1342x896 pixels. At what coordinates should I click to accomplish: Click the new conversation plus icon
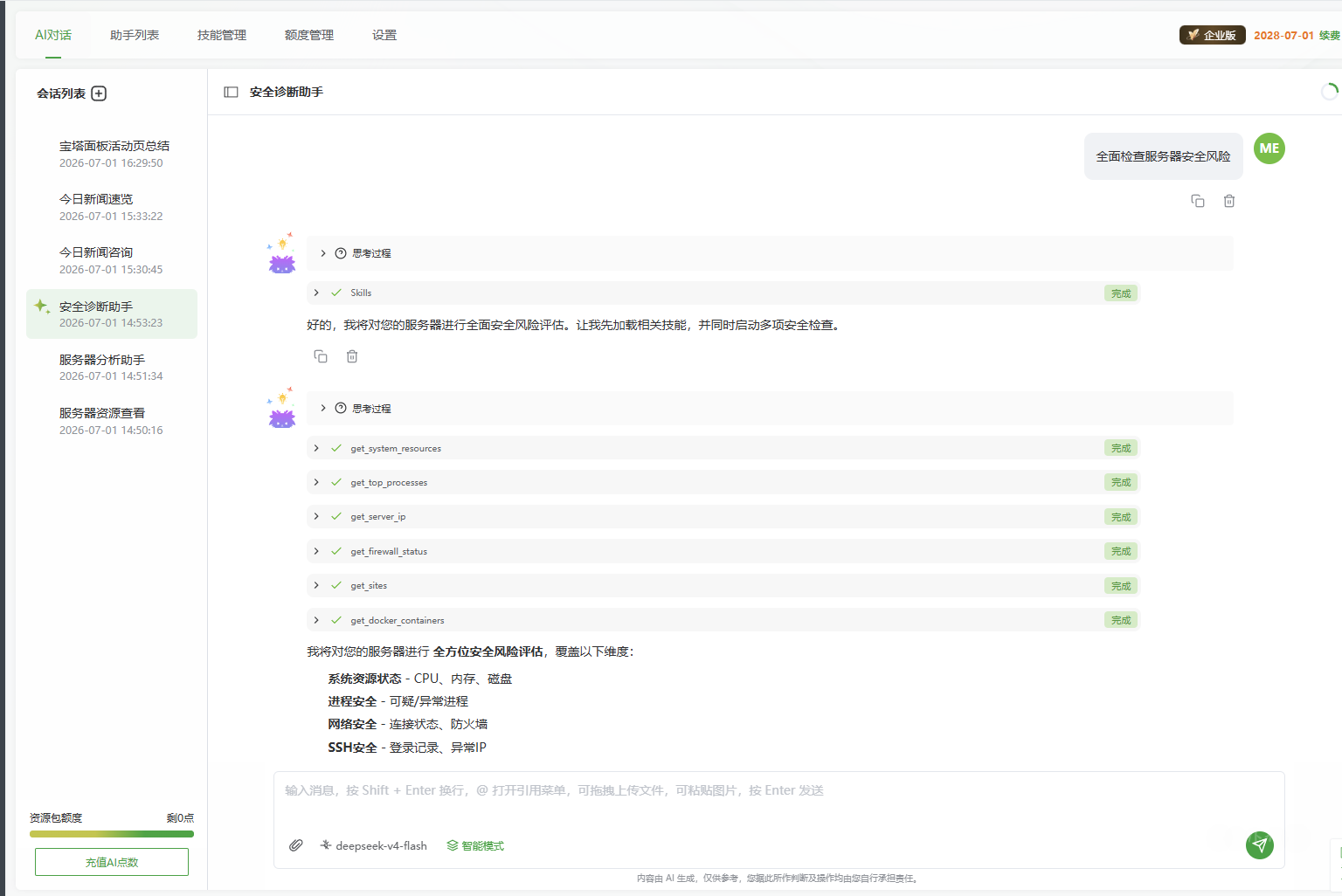click(x=99, y=93)
